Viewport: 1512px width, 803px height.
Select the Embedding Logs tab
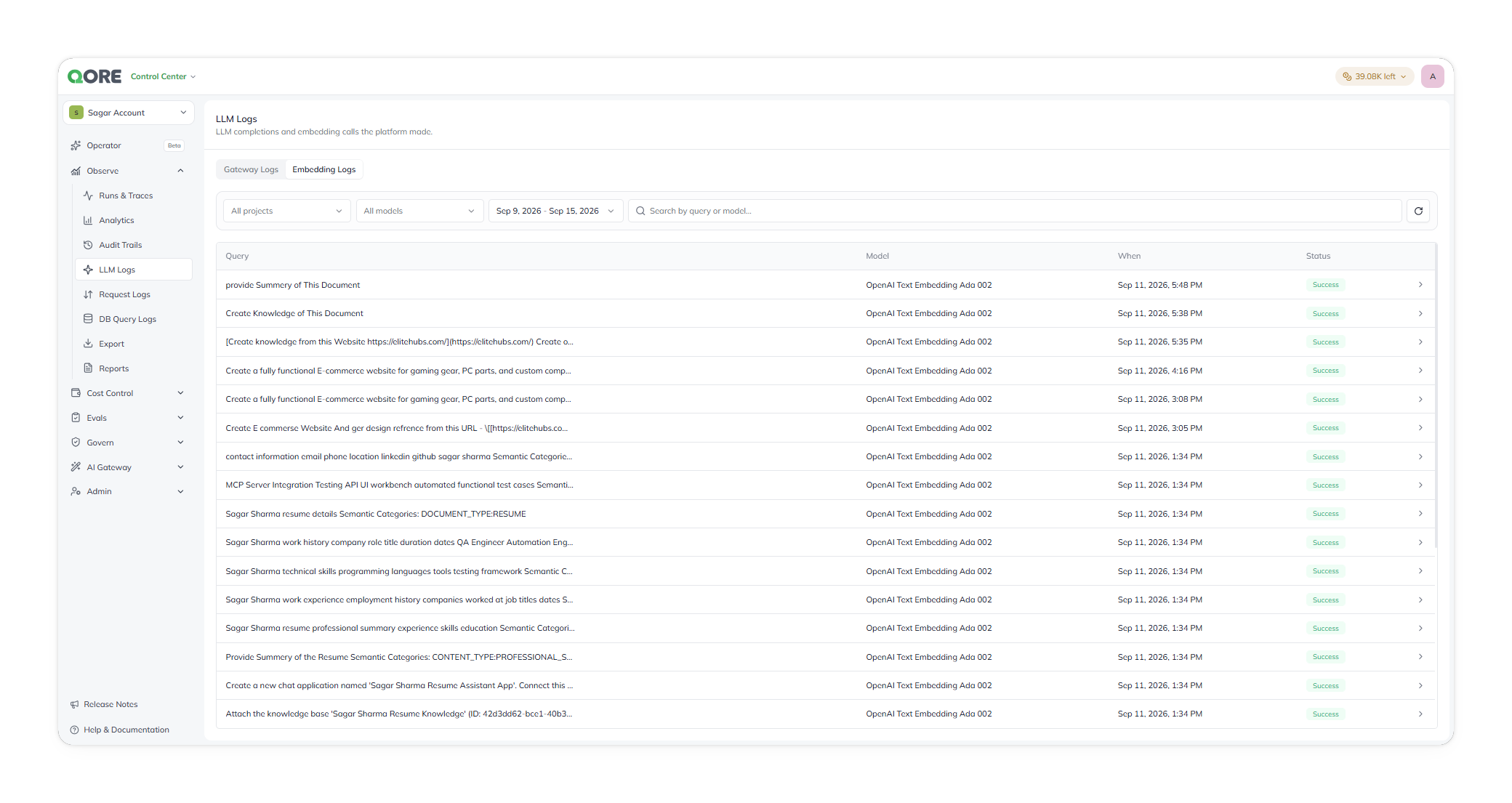click(324, 169)
